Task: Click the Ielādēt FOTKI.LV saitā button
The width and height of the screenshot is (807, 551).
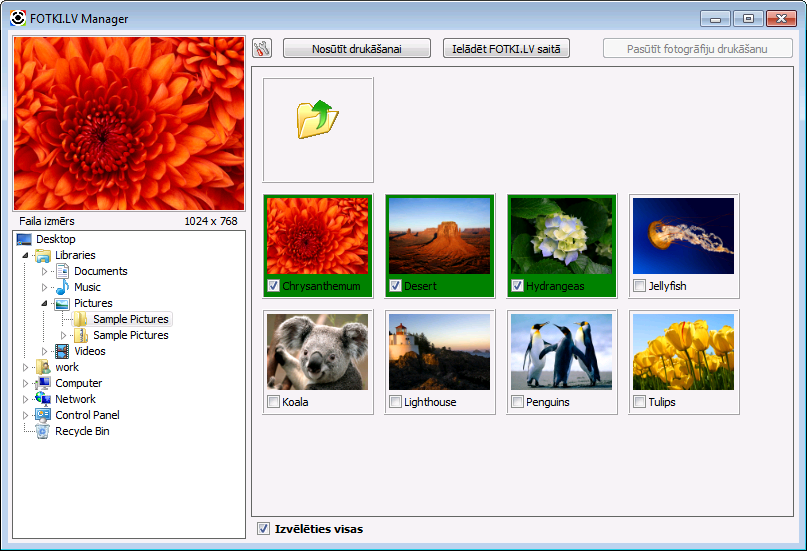Action: (506, 49)
